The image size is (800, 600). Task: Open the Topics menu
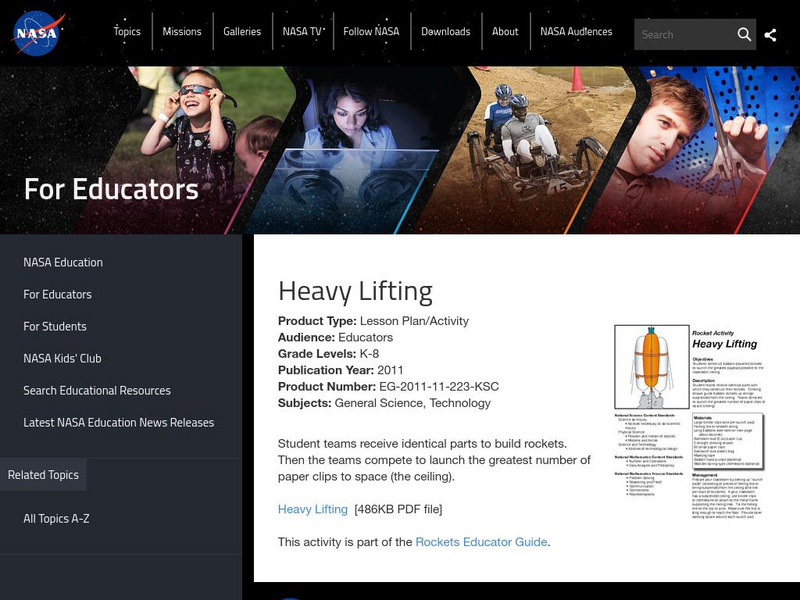(127, 32)
